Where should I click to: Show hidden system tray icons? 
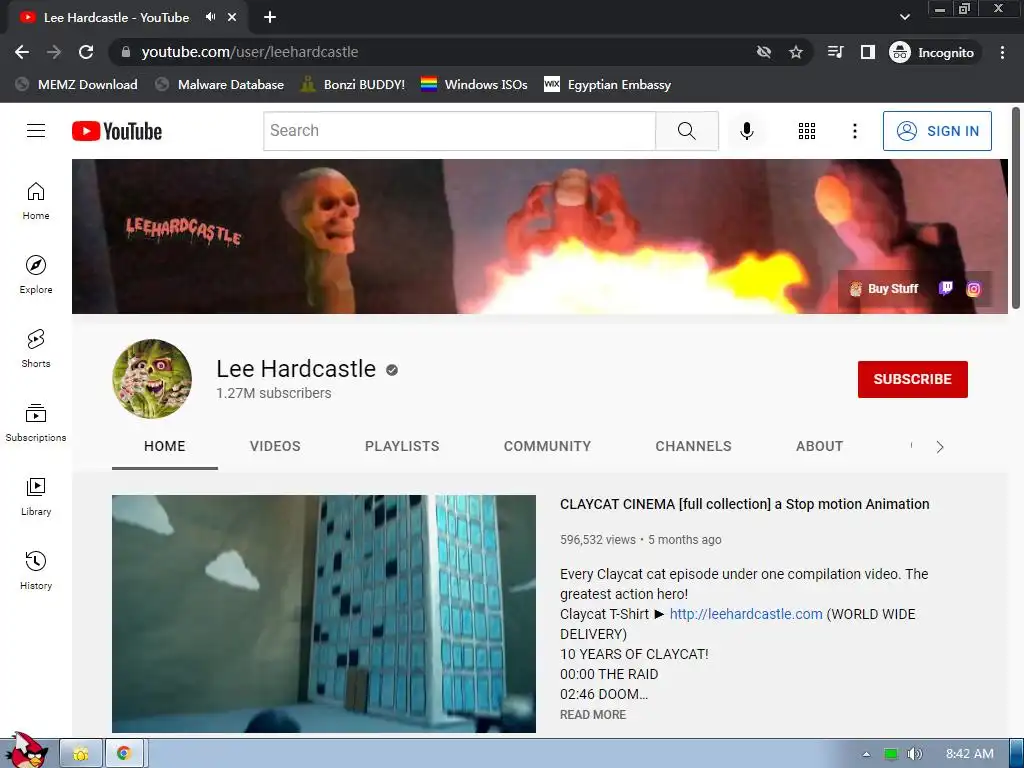point(867,754)
